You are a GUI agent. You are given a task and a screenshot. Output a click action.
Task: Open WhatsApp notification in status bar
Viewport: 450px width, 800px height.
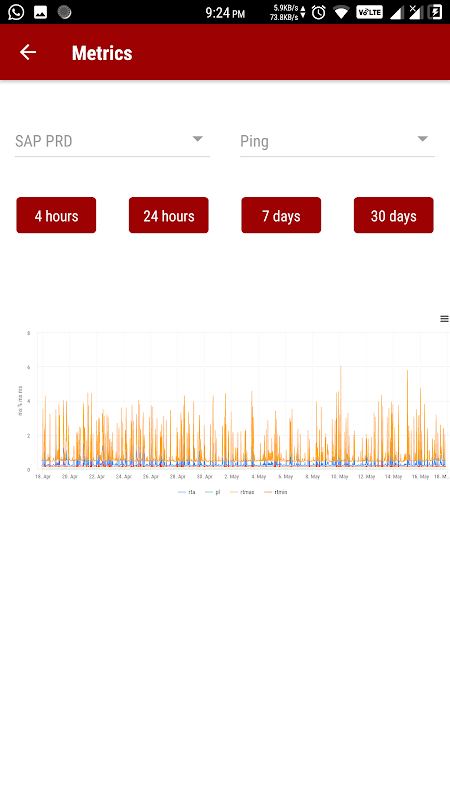(x=16, y=12)
